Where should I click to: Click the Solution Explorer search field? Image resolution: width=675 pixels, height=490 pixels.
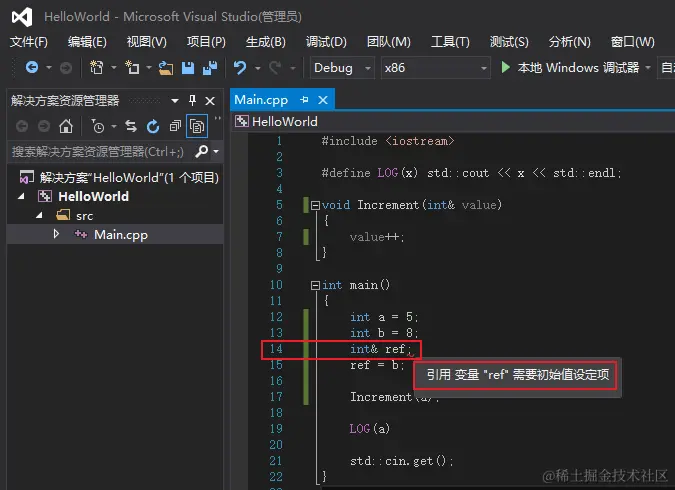pyautogui.click(x=99, y=152)
